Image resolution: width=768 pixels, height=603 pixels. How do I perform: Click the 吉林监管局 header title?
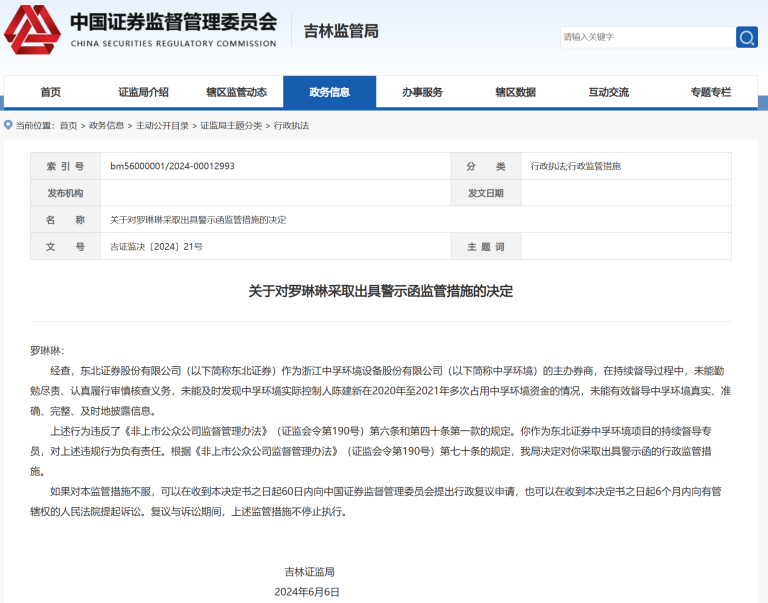tap(341, 31)
